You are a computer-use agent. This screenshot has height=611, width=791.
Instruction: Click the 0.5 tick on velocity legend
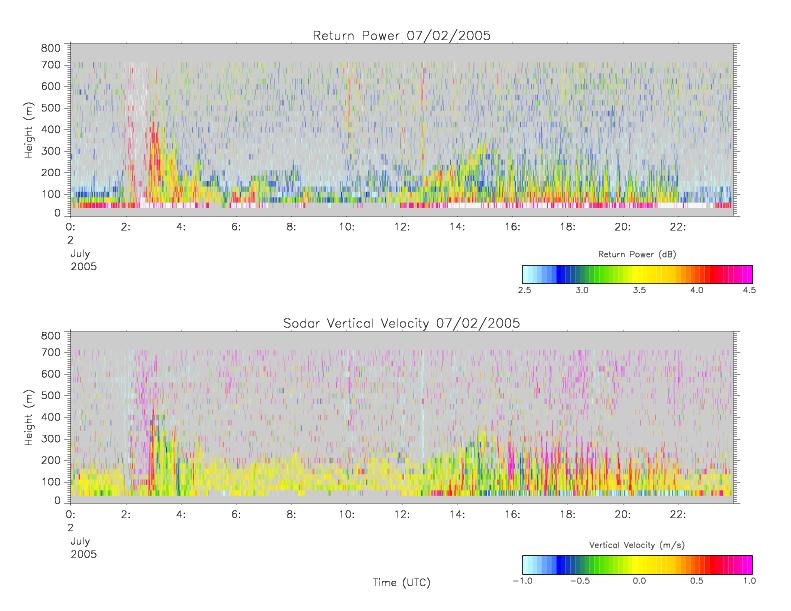pos(697,581)
